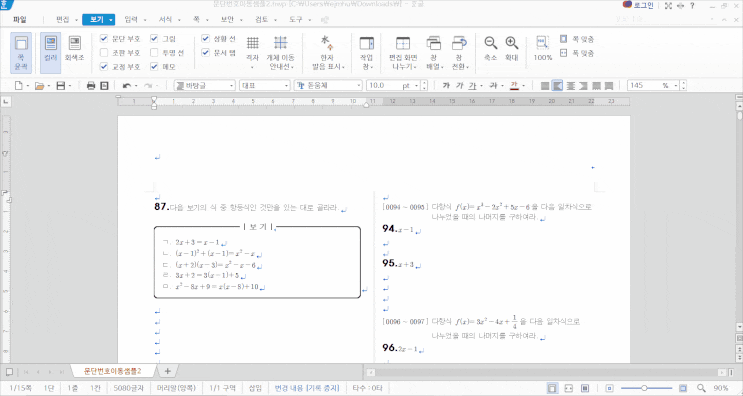Select 컬러 color display mode

click(50, 53)
